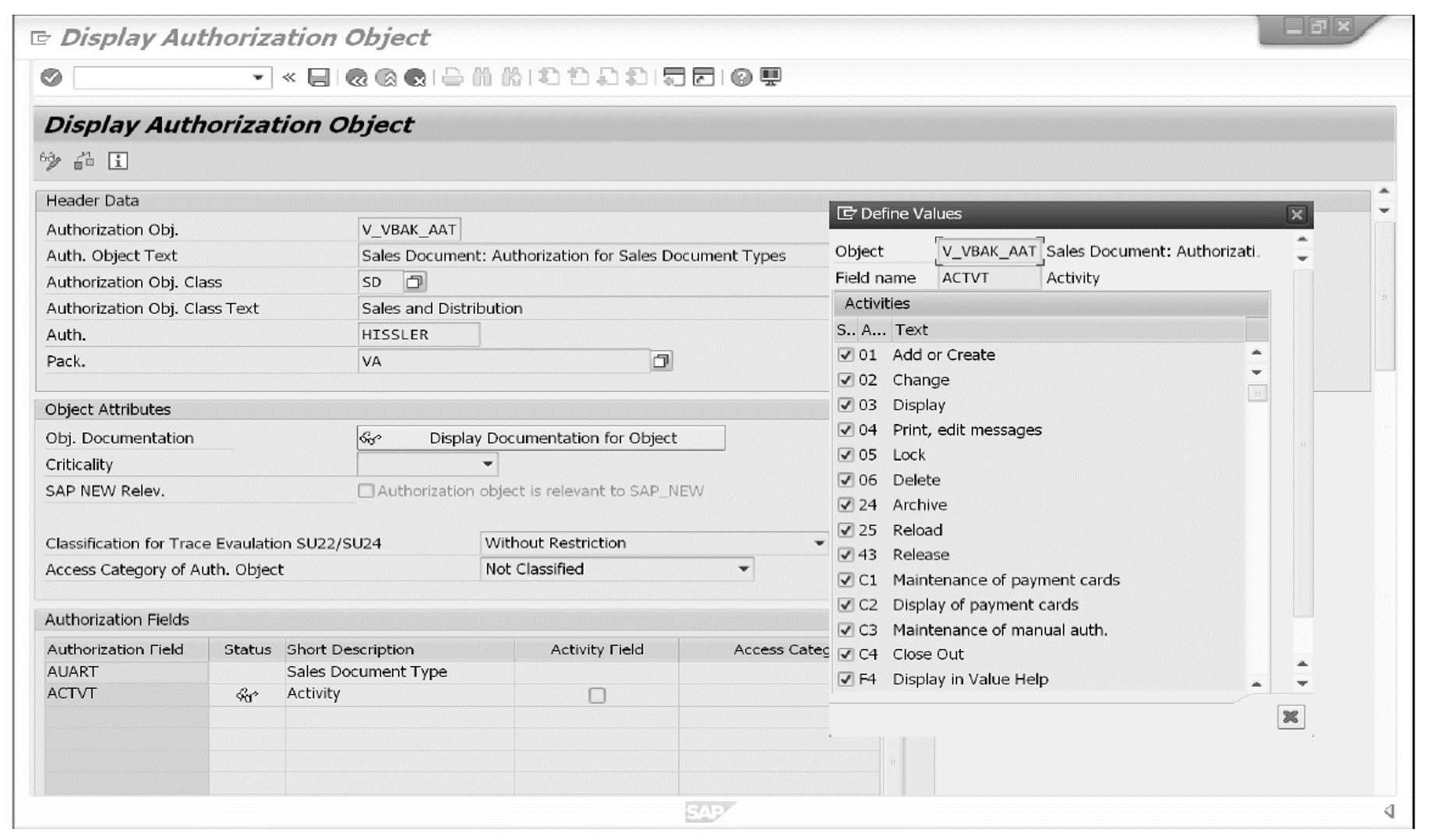
Task: Click the Display/Change glasses-pencil icon
Action: click(48, 162)
